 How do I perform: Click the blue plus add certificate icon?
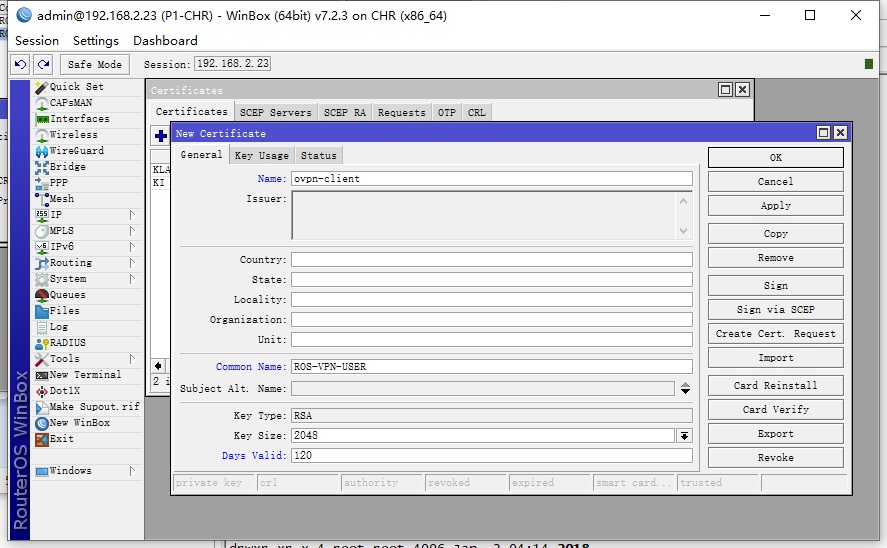(160, 136)
